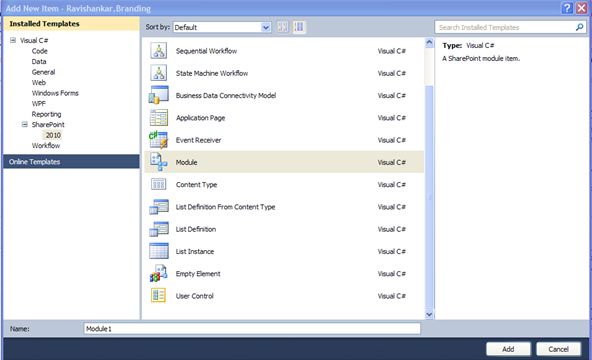Switch to medium icons list view
Screen dimensions: 592x360
point(299,27)
